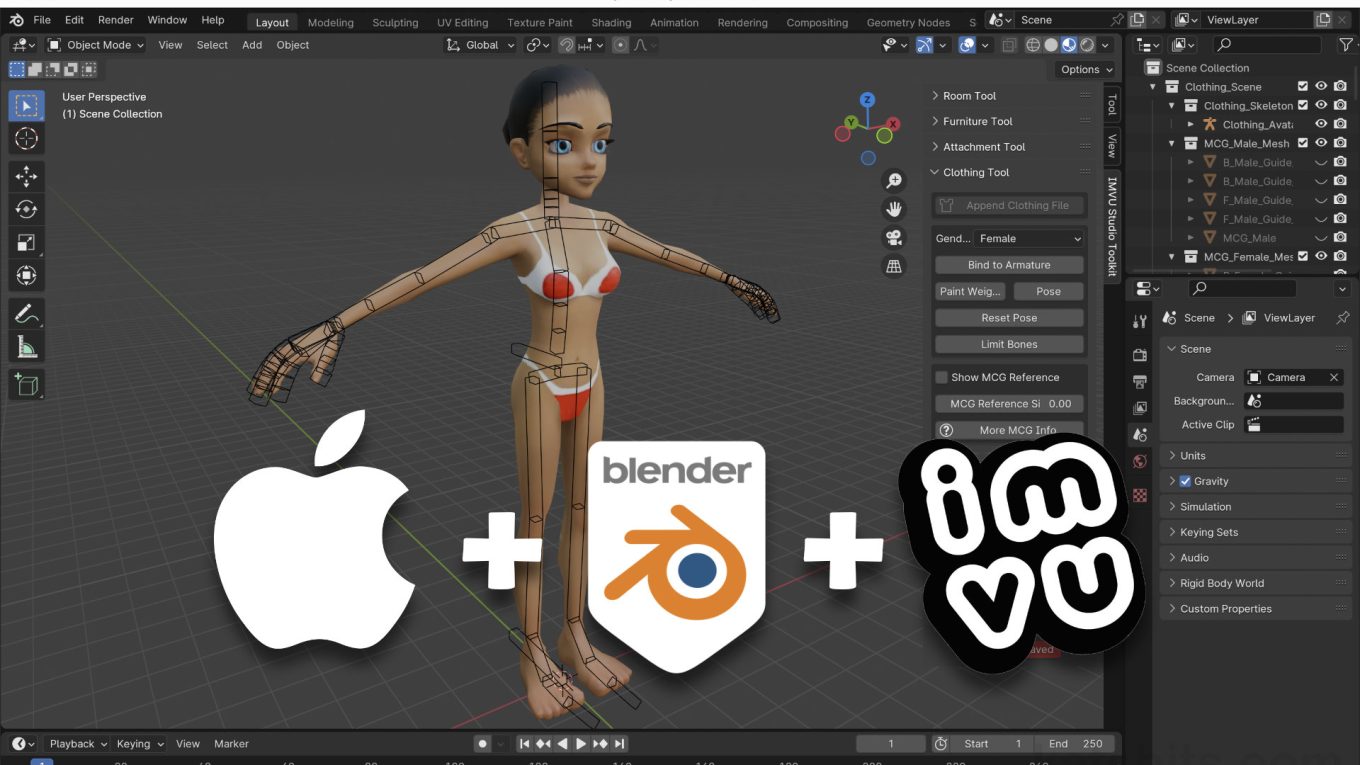Toggle eye icon of the Clothing_Avatar row

click(1321, 124)
